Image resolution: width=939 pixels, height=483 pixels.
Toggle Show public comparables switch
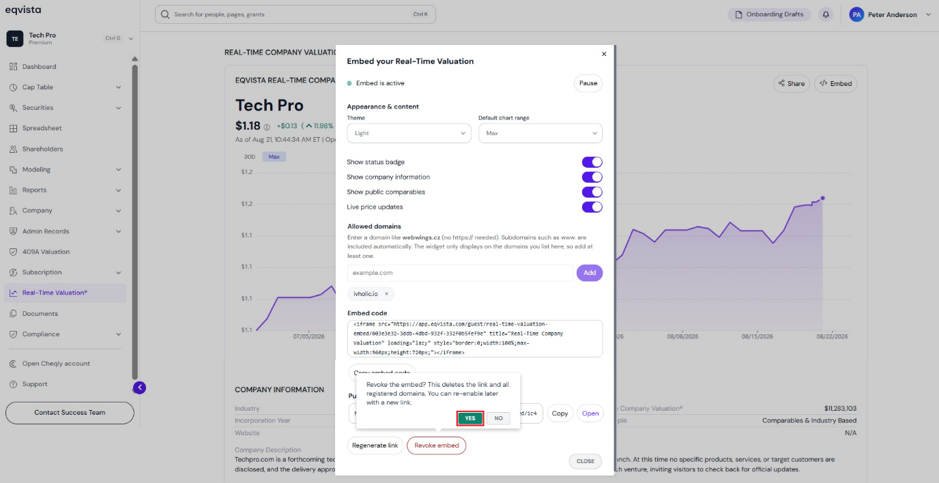pyautogui.click(x=592, y=192)
